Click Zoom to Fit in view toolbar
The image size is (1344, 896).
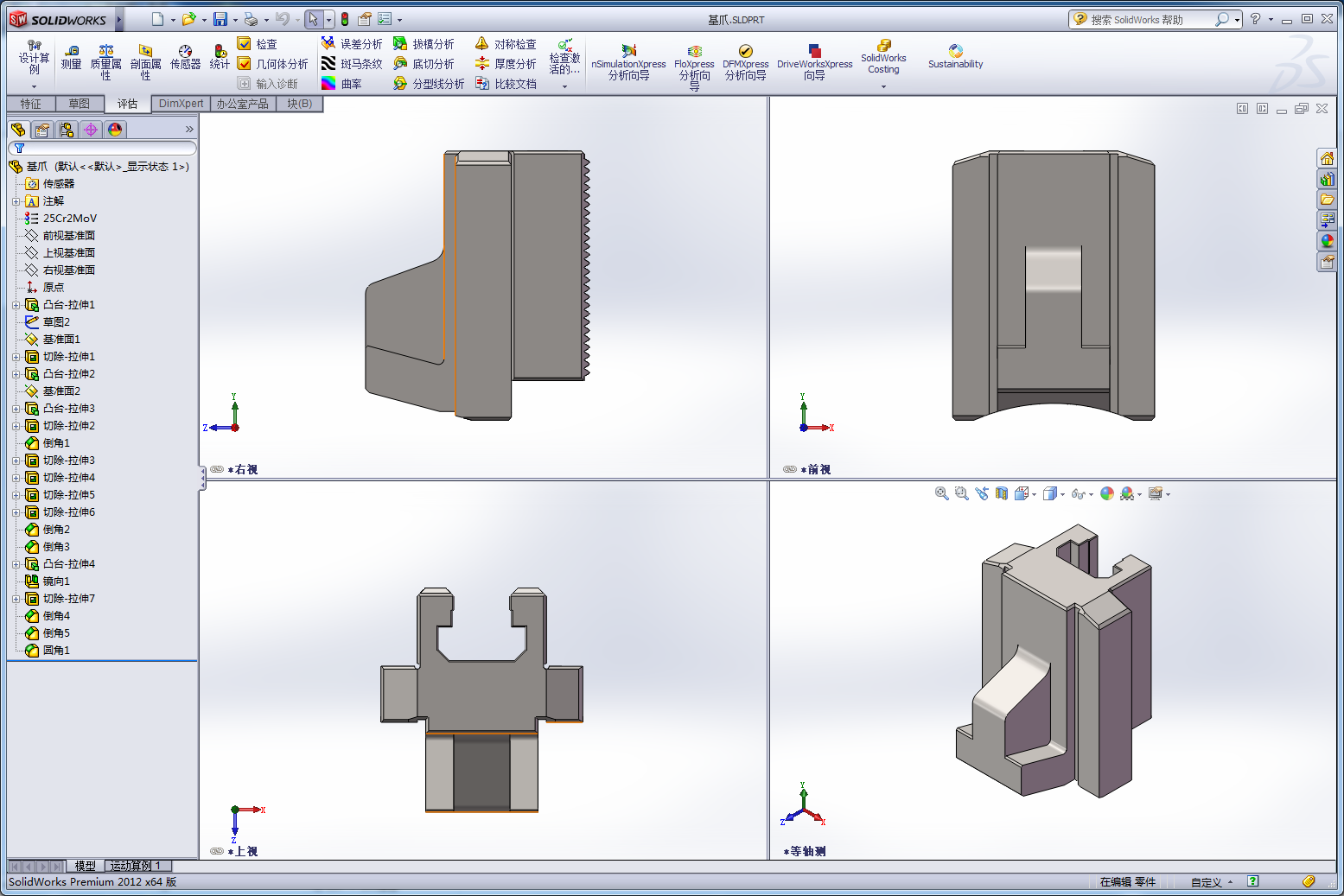(941, 493)
